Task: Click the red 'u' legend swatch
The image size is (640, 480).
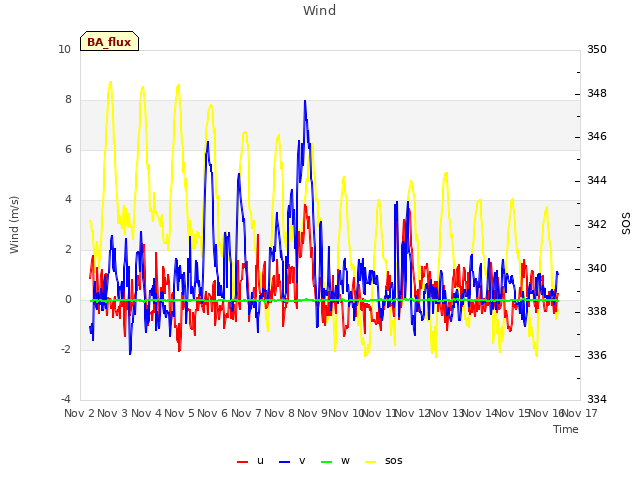Action: click(x=242, y=462)
